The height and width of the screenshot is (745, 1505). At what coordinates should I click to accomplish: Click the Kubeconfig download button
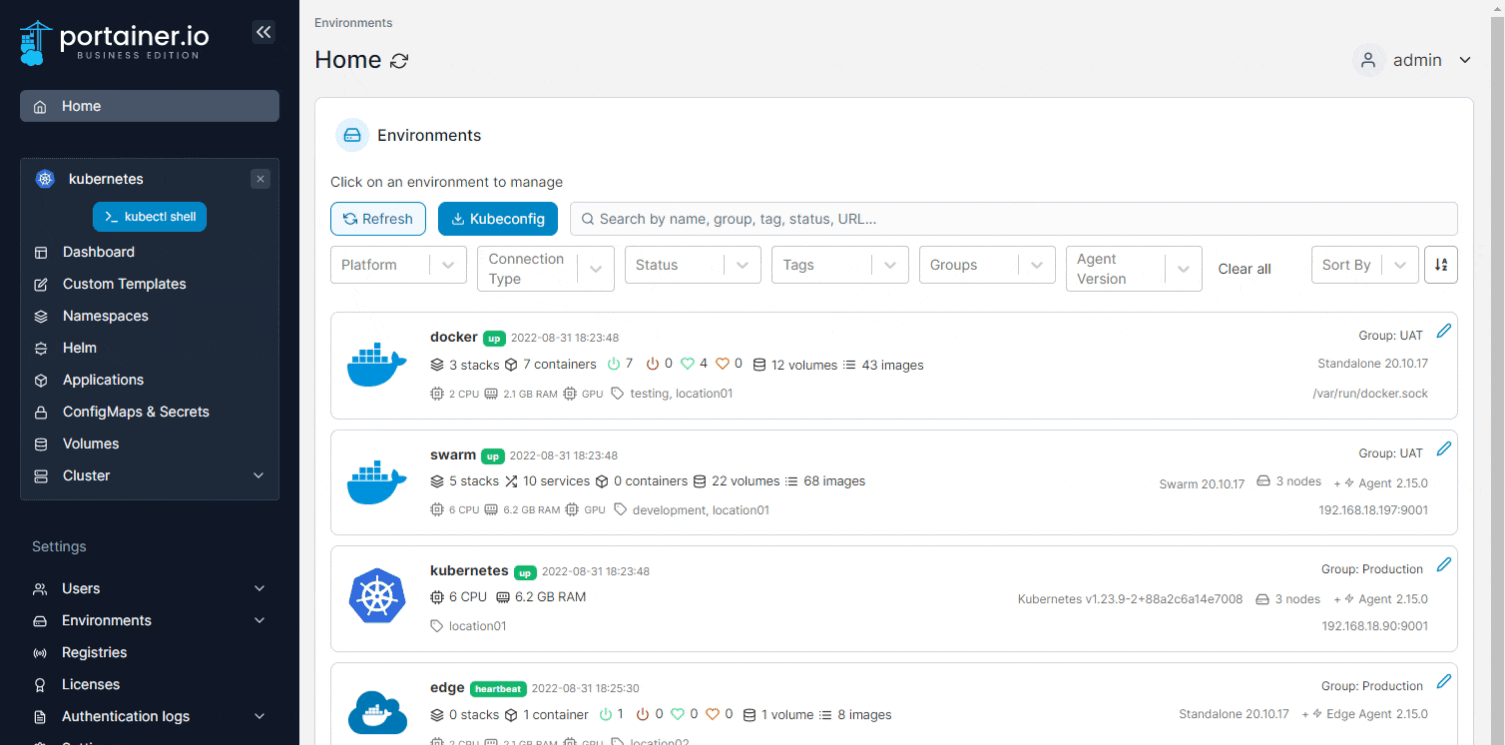(497, 219)
